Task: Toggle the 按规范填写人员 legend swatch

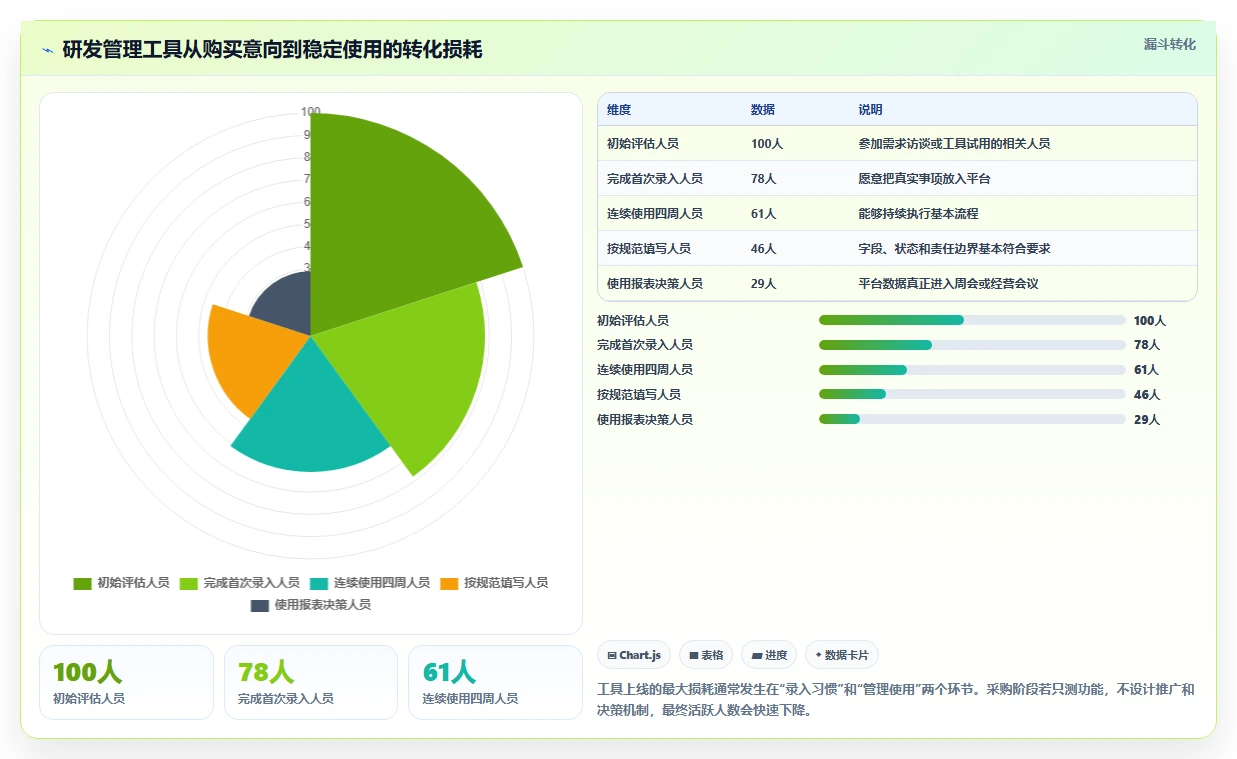Action: point(449,583)
